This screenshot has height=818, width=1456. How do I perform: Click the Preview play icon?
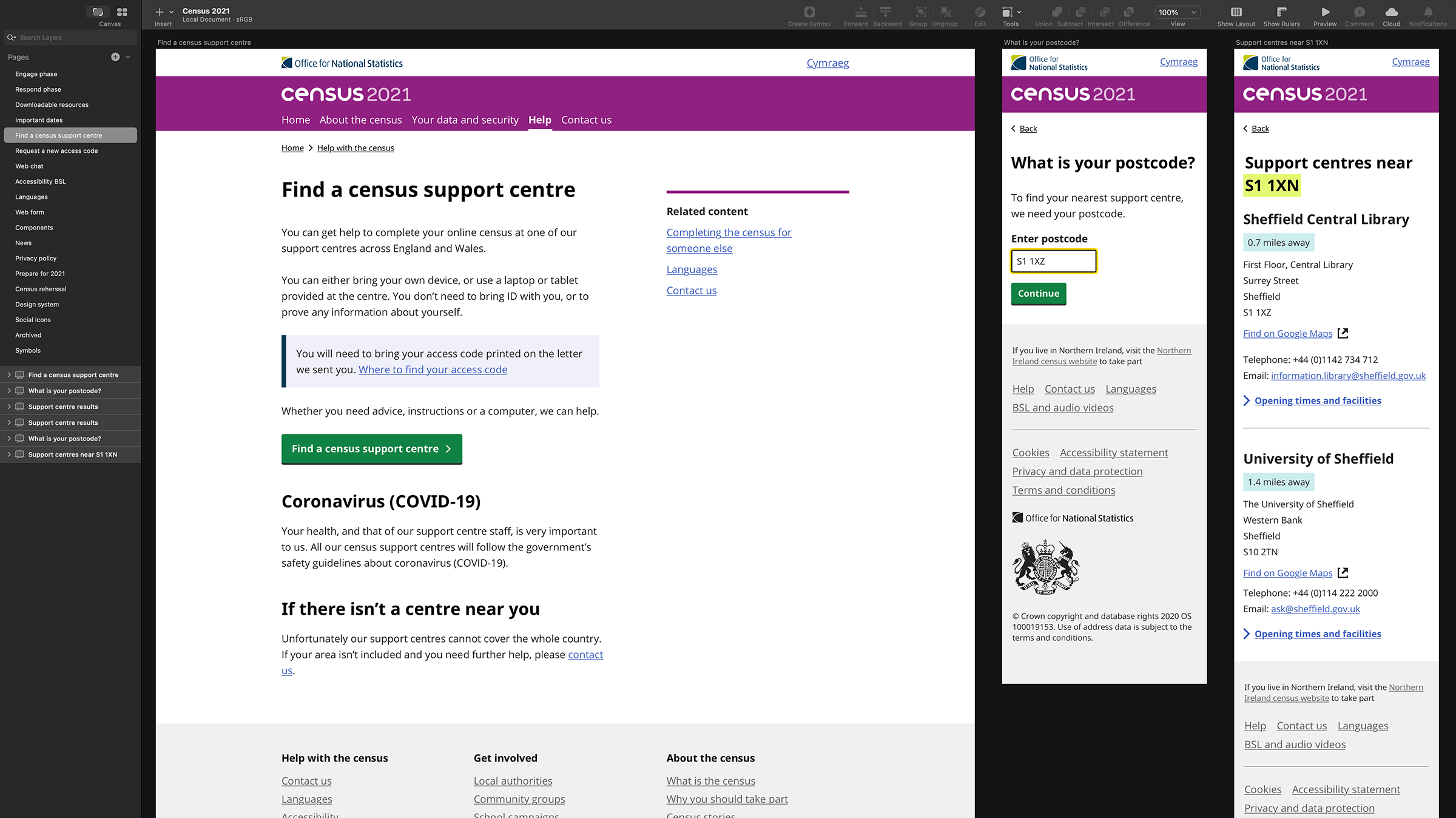[x=1325, y=12]
